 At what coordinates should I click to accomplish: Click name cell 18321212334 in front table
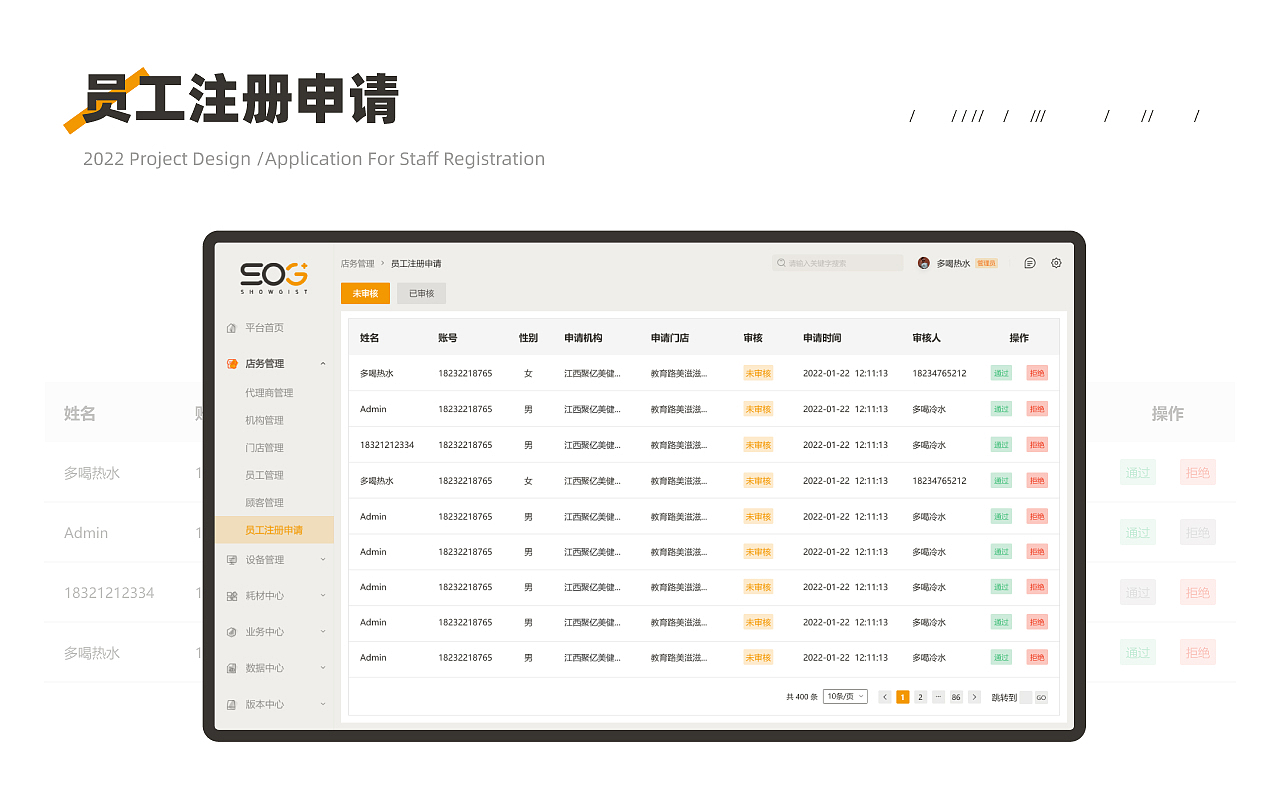387,445
